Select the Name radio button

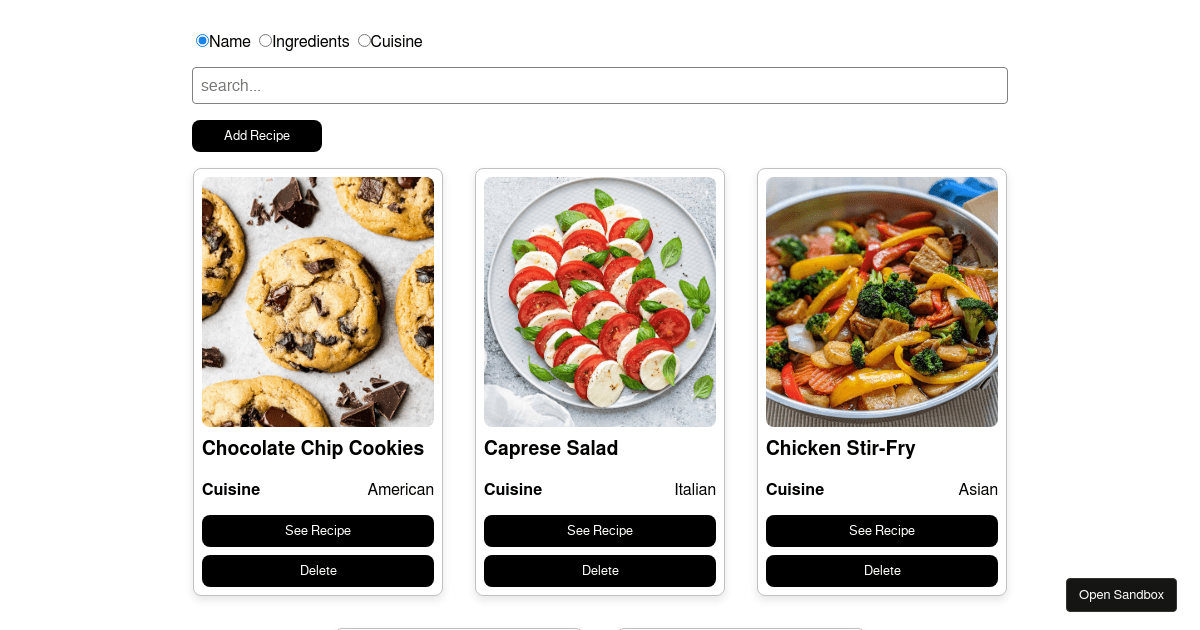[202, 41]
